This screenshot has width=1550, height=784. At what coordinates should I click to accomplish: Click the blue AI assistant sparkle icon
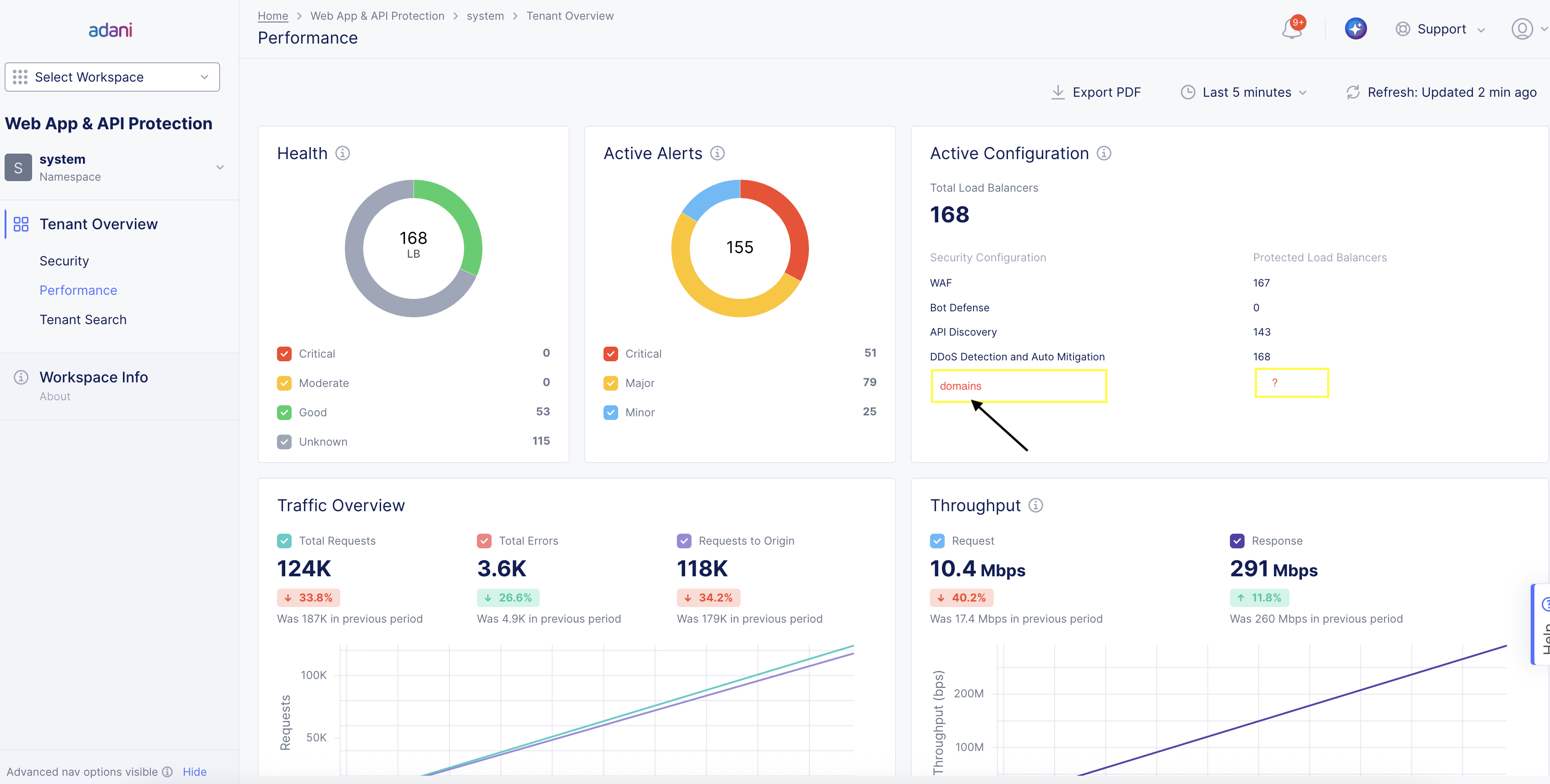pyautogui.click(x=1355, y=29)
